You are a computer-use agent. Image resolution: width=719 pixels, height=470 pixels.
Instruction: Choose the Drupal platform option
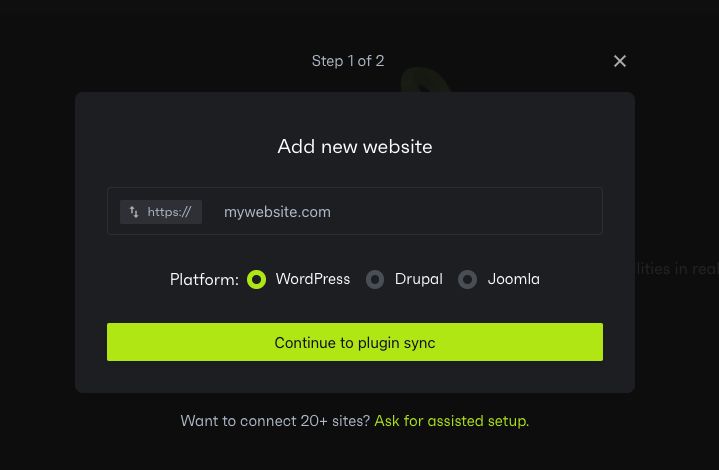pyautogui.click(x=375, y=279)
